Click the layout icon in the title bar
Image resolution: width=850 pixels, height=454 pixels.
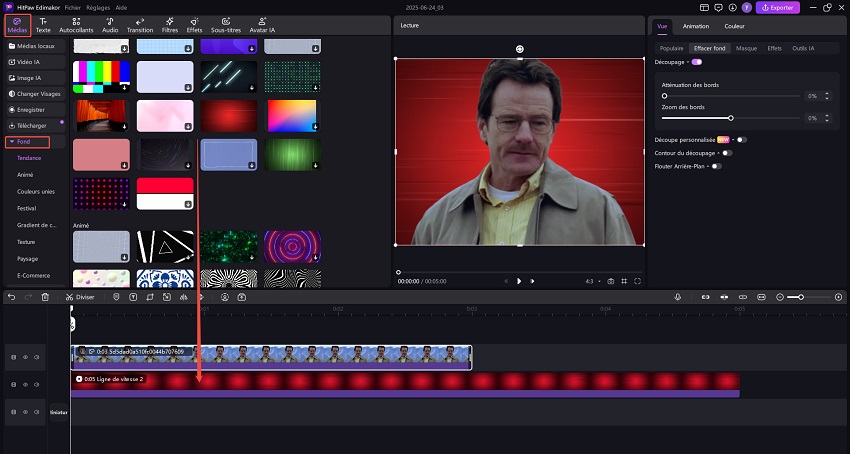[704, 8]
